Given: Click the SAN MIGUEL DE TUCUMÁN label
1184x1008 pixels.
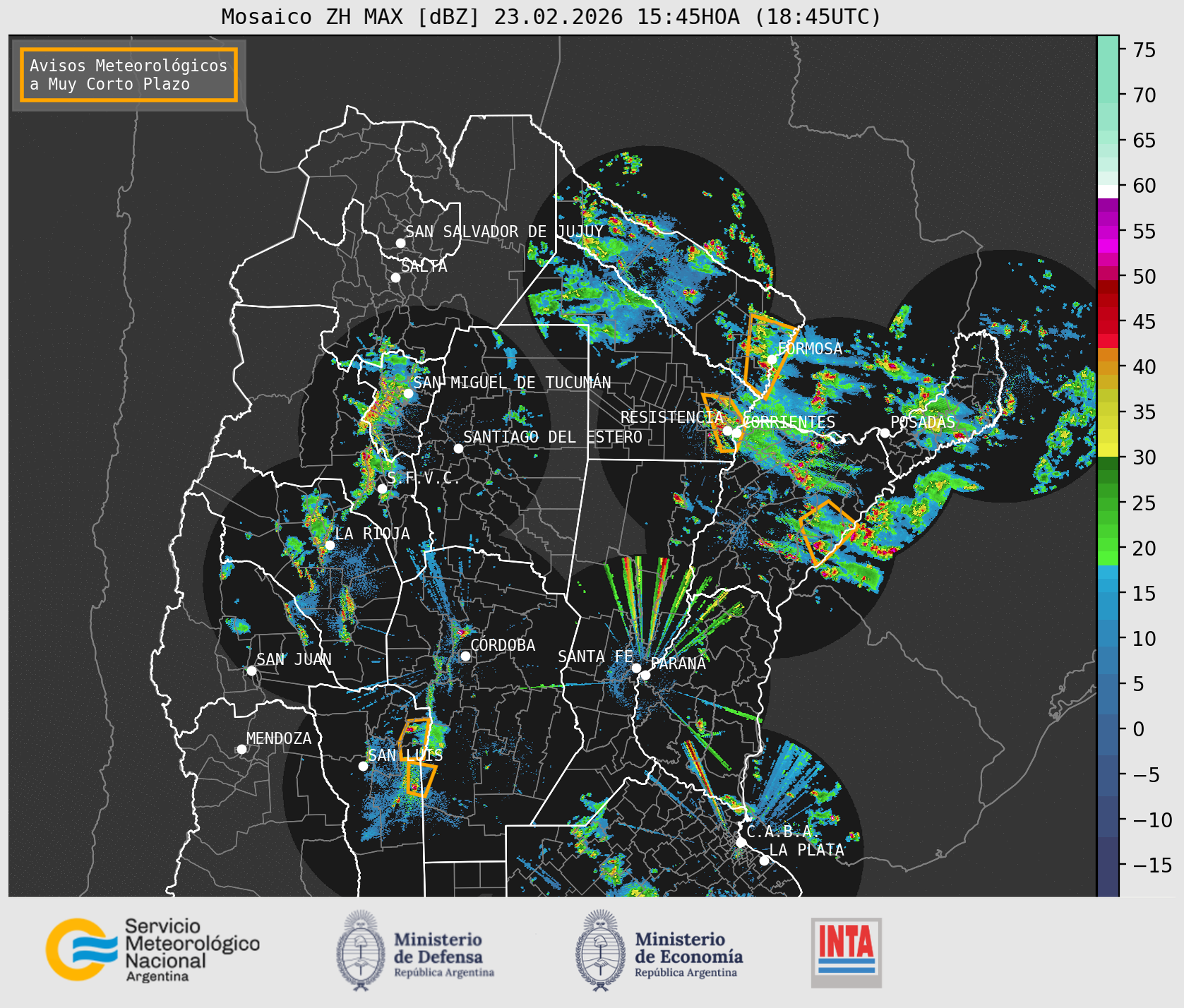Looking at the screenshot, I should (x=512, y=383).
